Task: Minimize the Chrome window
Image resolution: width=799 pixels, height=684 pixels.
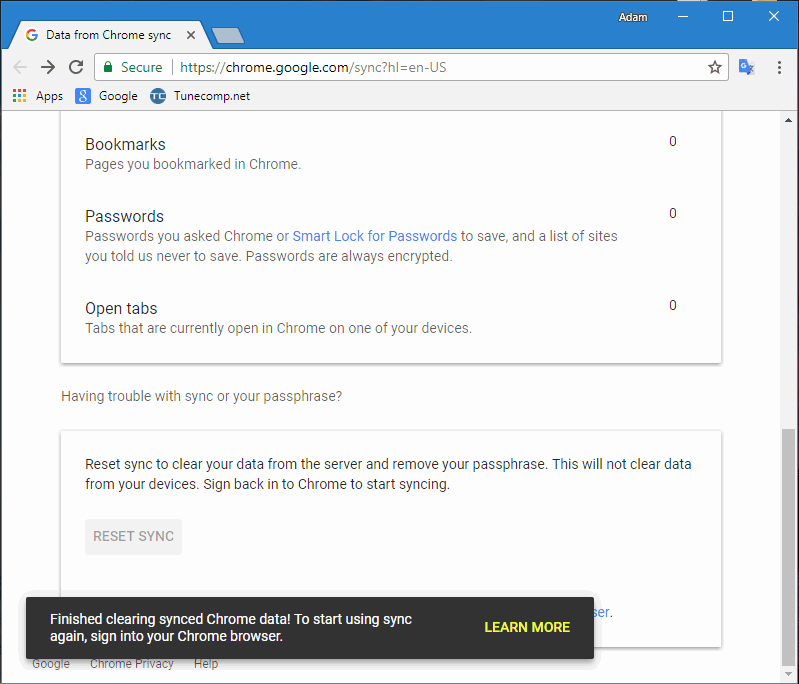Action: click(683, 17)
